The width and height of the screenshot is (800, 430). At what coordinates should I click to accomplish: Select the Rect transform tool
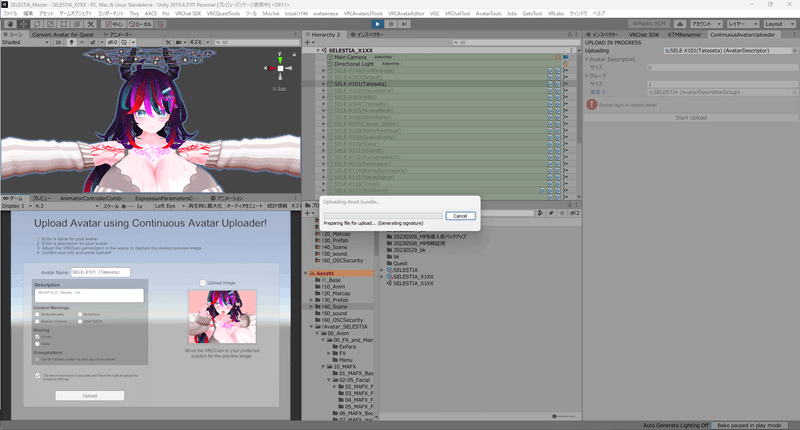click(x=63, y=24)
